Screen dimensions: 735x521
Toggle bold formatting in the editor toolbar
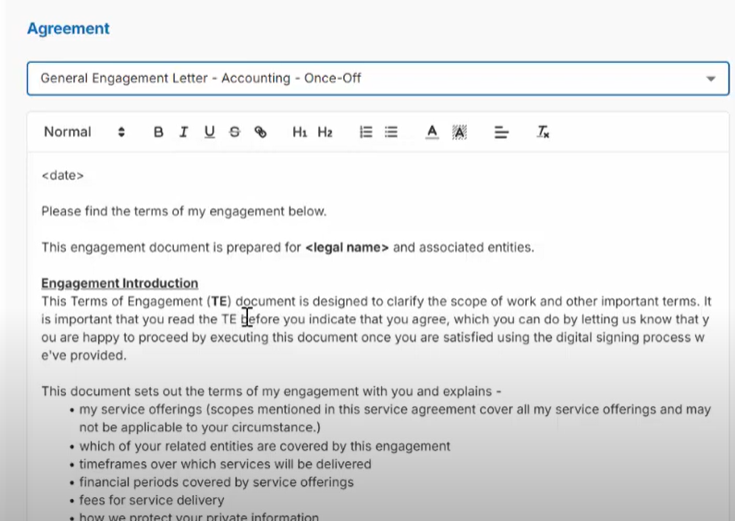pyautogui.click(x=158, y=132)
